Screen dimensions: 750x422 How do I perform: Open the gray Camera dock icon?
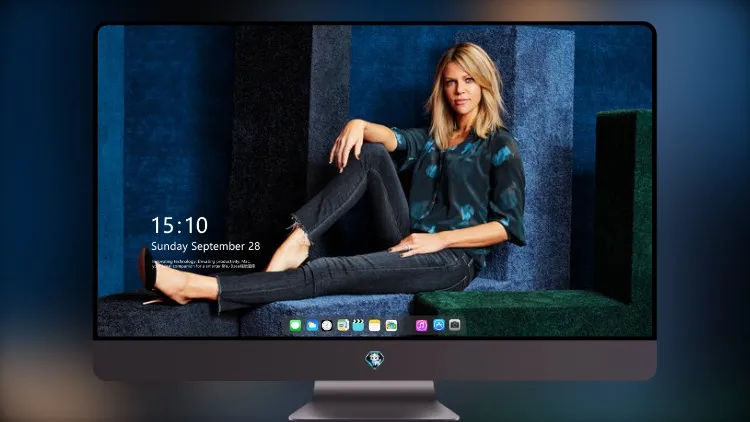pos(455,325)
